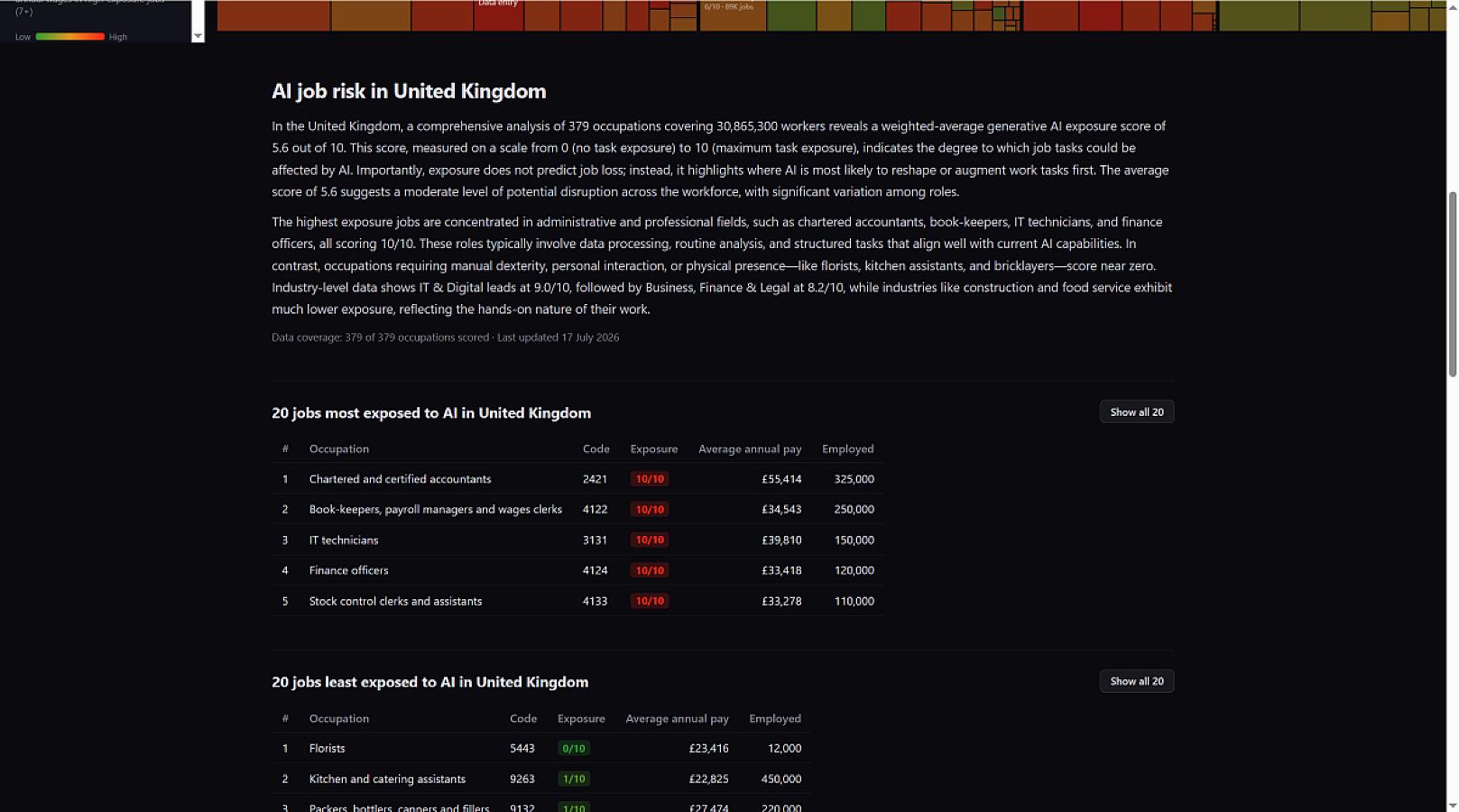
Task: Click the page vertical scrollbar thumb
Action: click(x=1452, y=284)
